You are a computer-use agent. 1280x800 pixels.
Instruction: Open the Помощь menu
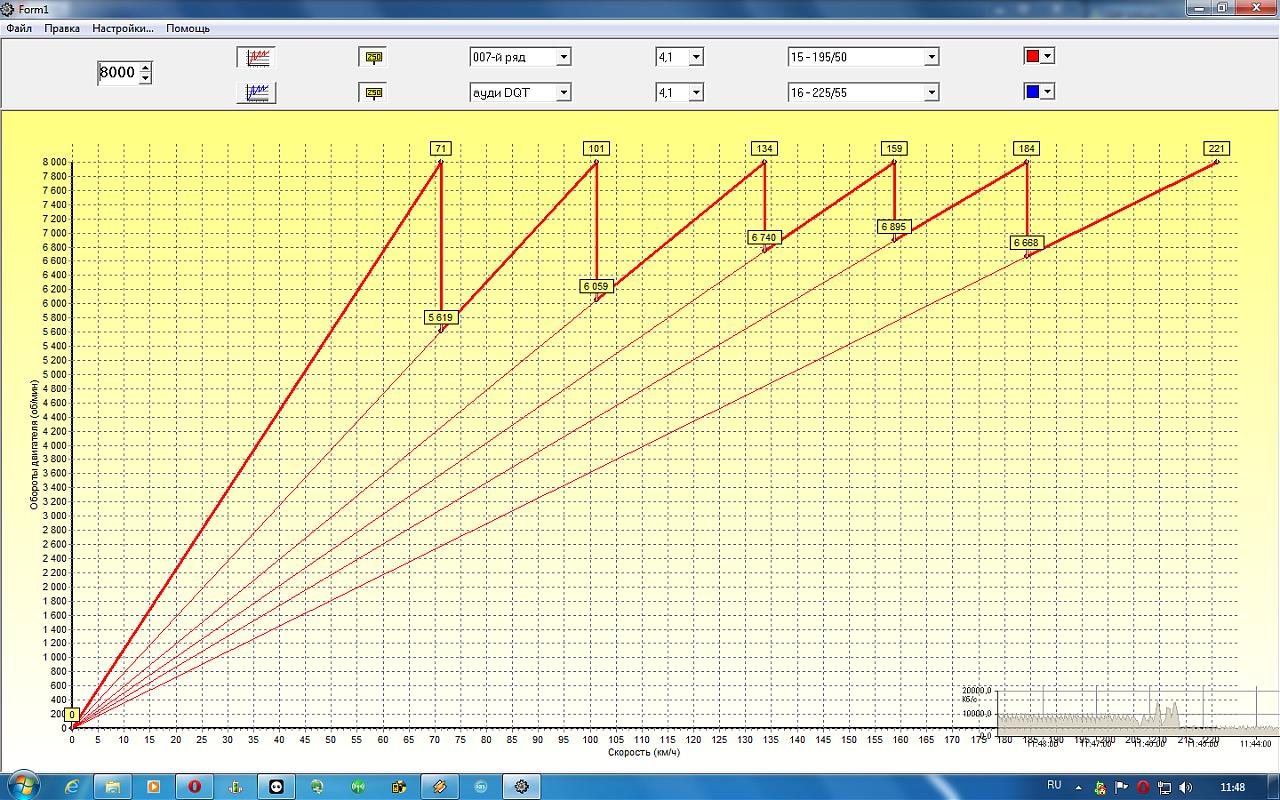188,28
